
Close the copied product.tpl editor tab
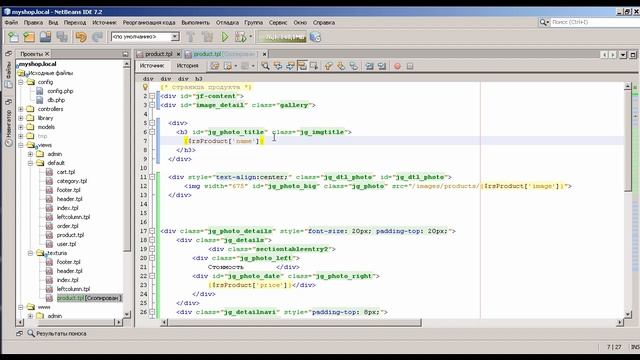264,54
